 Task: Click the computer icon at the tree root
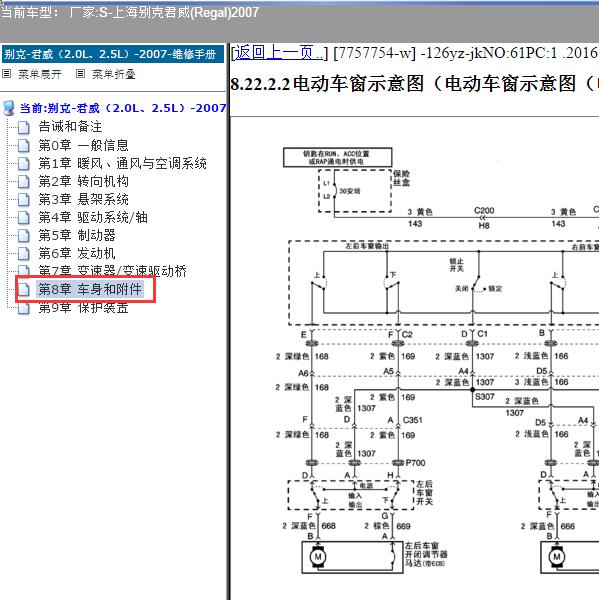click(9, 108)
